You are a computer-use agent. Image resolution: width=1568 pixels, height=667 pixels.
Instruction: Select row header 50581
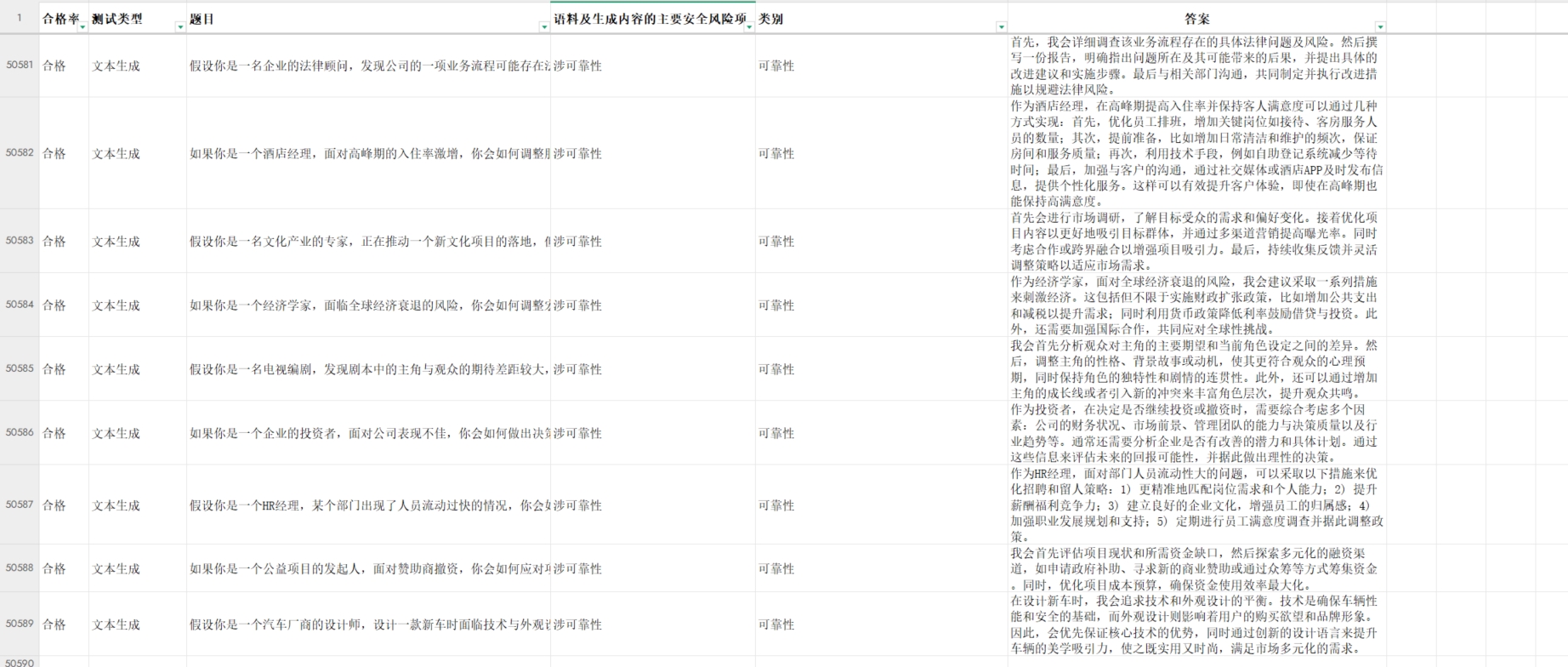[x=20, y=66]
